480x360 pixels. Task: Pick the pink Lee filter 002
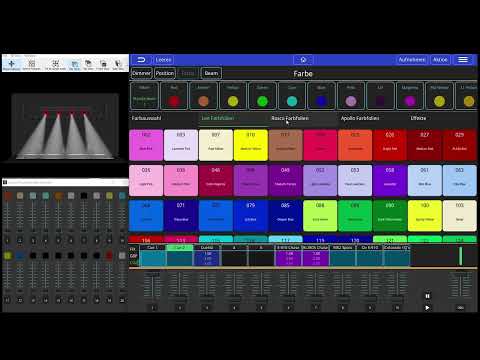[146, 145]
